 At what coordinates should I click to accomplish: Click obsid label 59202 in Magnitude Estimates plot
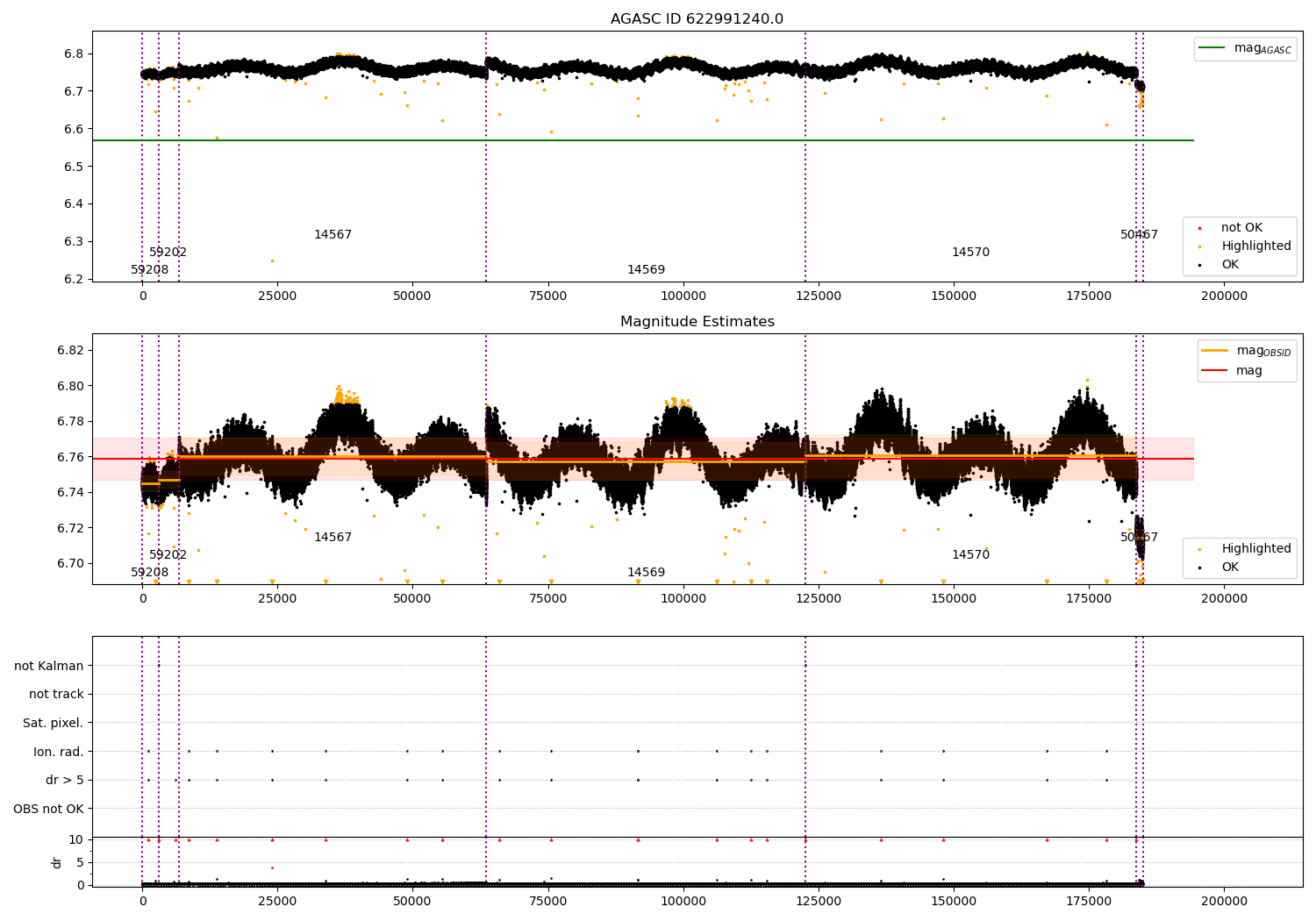tap(168, 555)
